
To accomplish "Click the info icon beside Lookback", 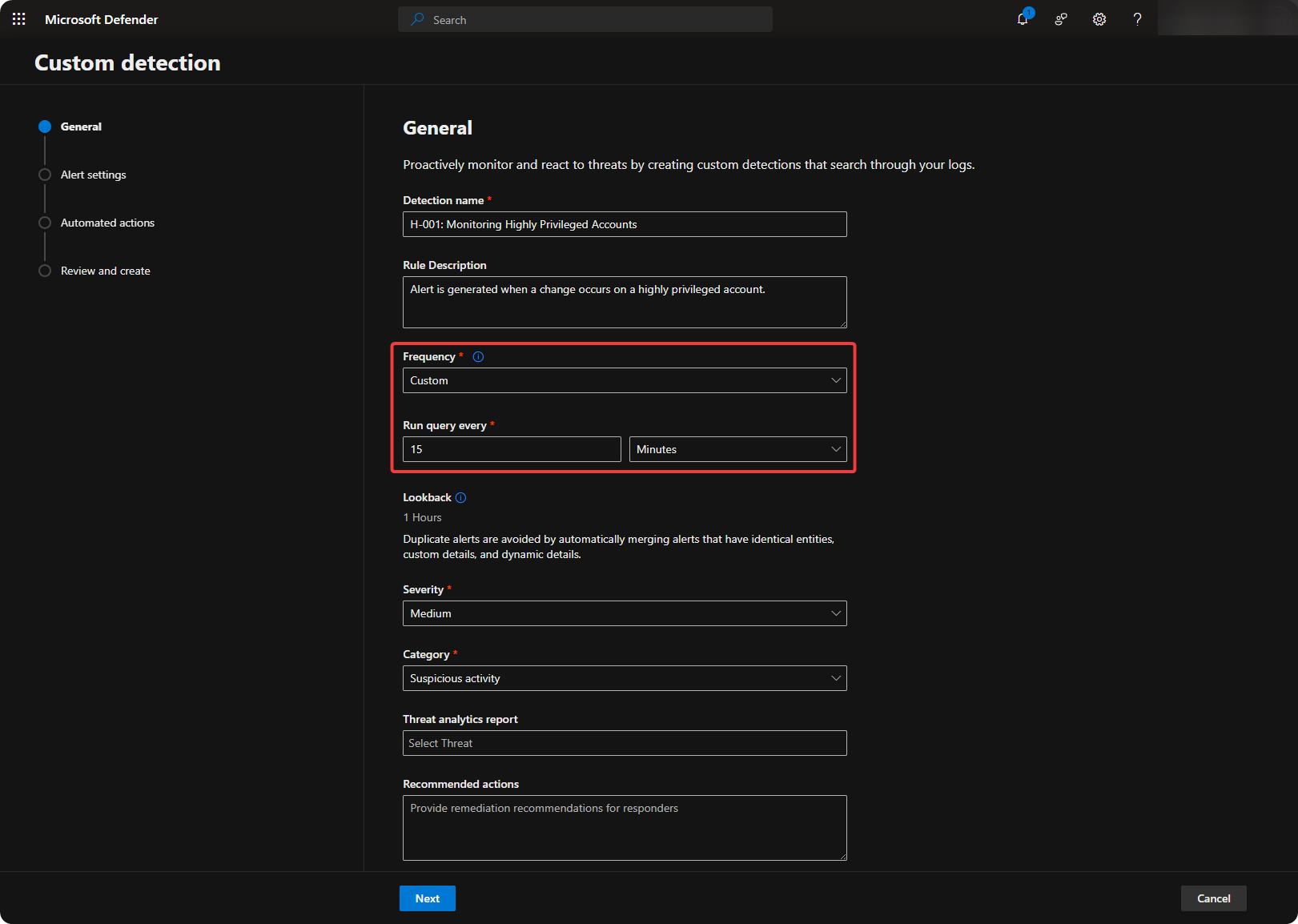I will pos(460,498).
